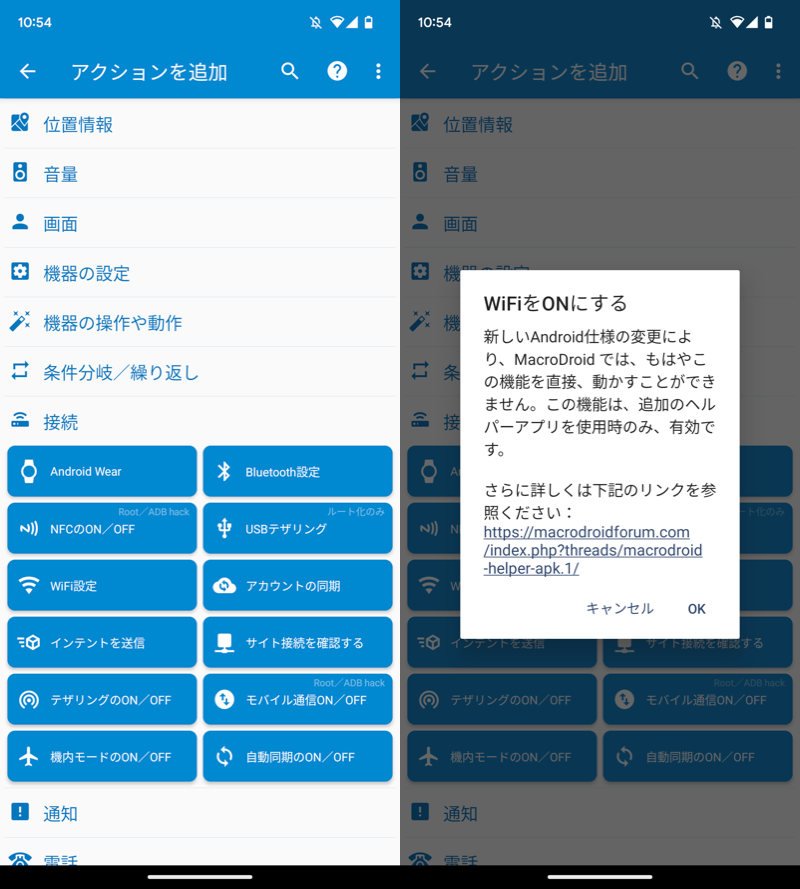
Task: Open help via the question mark icon
Action: [338, 71]
